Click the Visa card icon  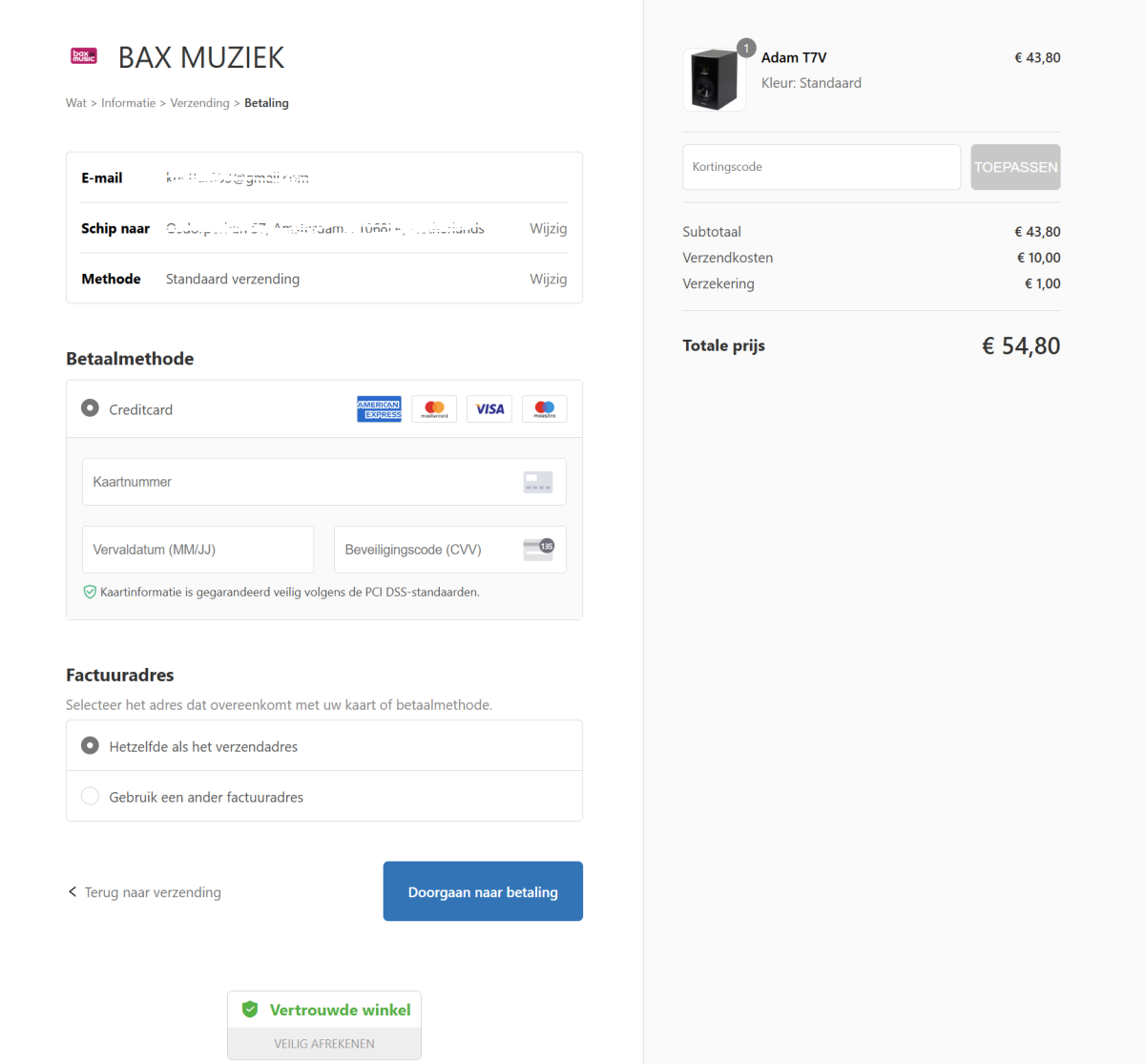click(x=489, y=409)
